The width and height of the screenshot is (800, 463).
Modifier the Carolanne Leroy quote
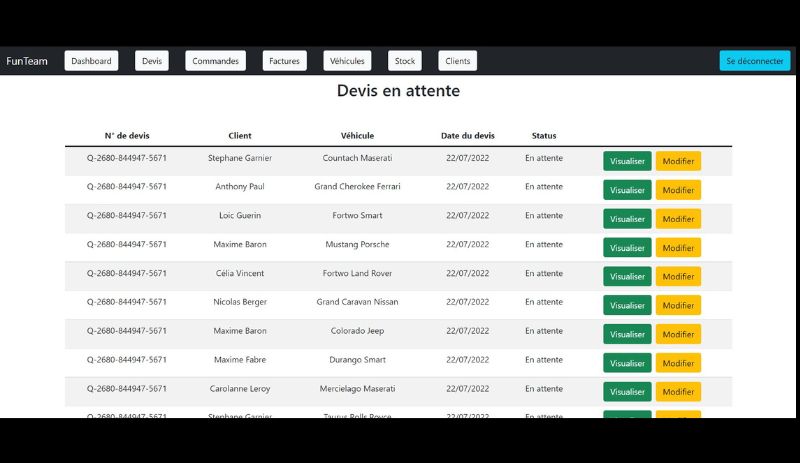click(x=678, y=392)
